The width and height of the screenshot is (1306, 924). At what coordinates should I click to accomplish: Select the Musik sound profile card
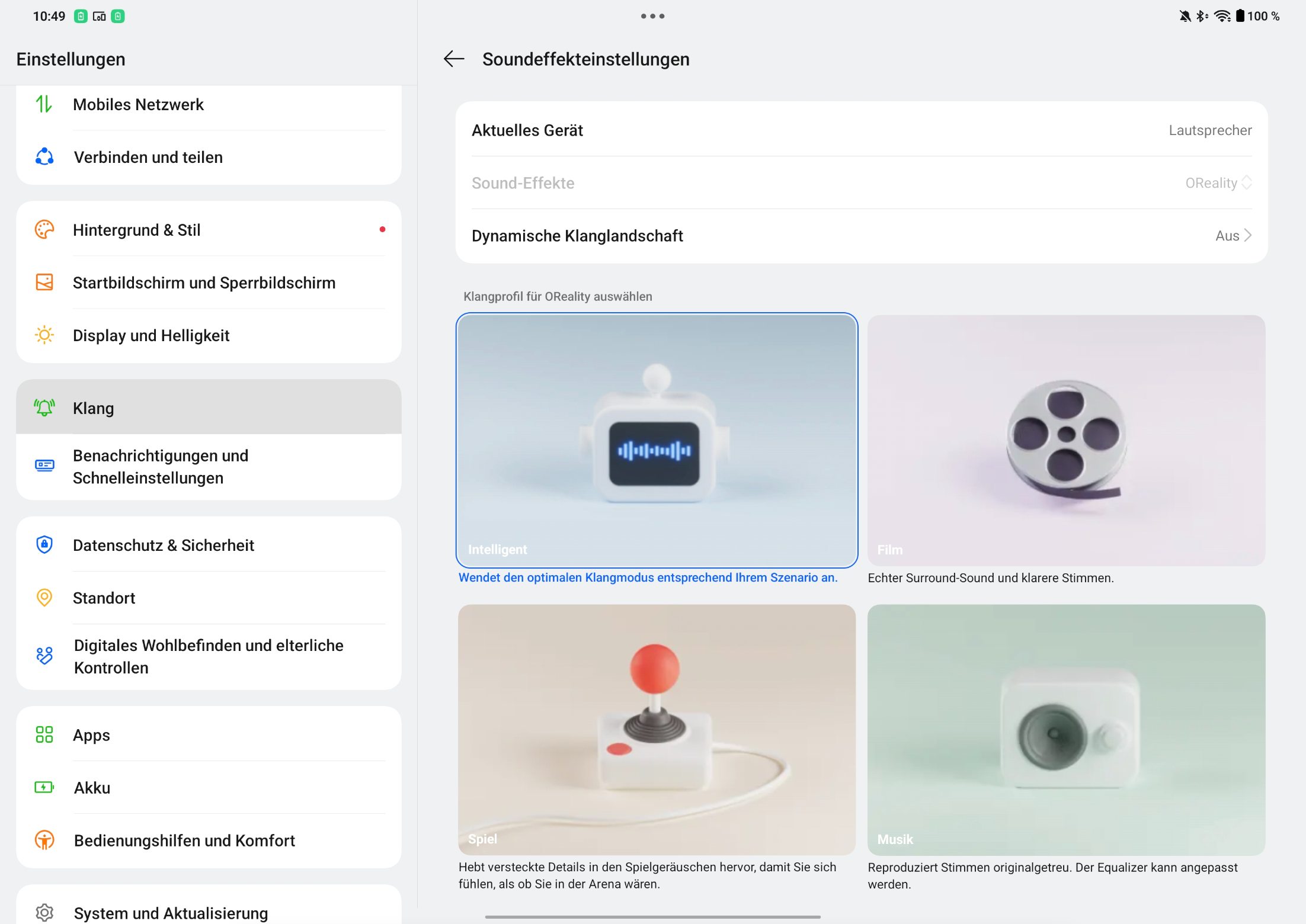point(1066,730)
